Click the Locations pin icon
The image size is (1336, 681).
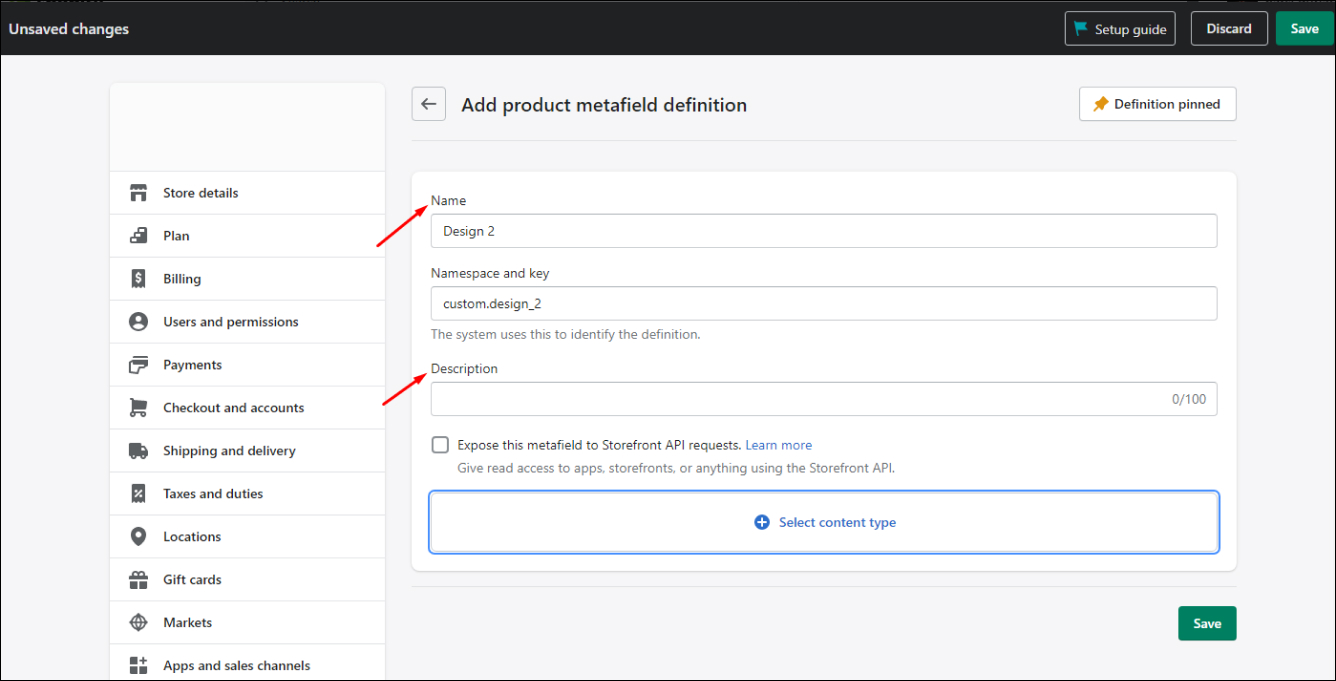[139, 537]
